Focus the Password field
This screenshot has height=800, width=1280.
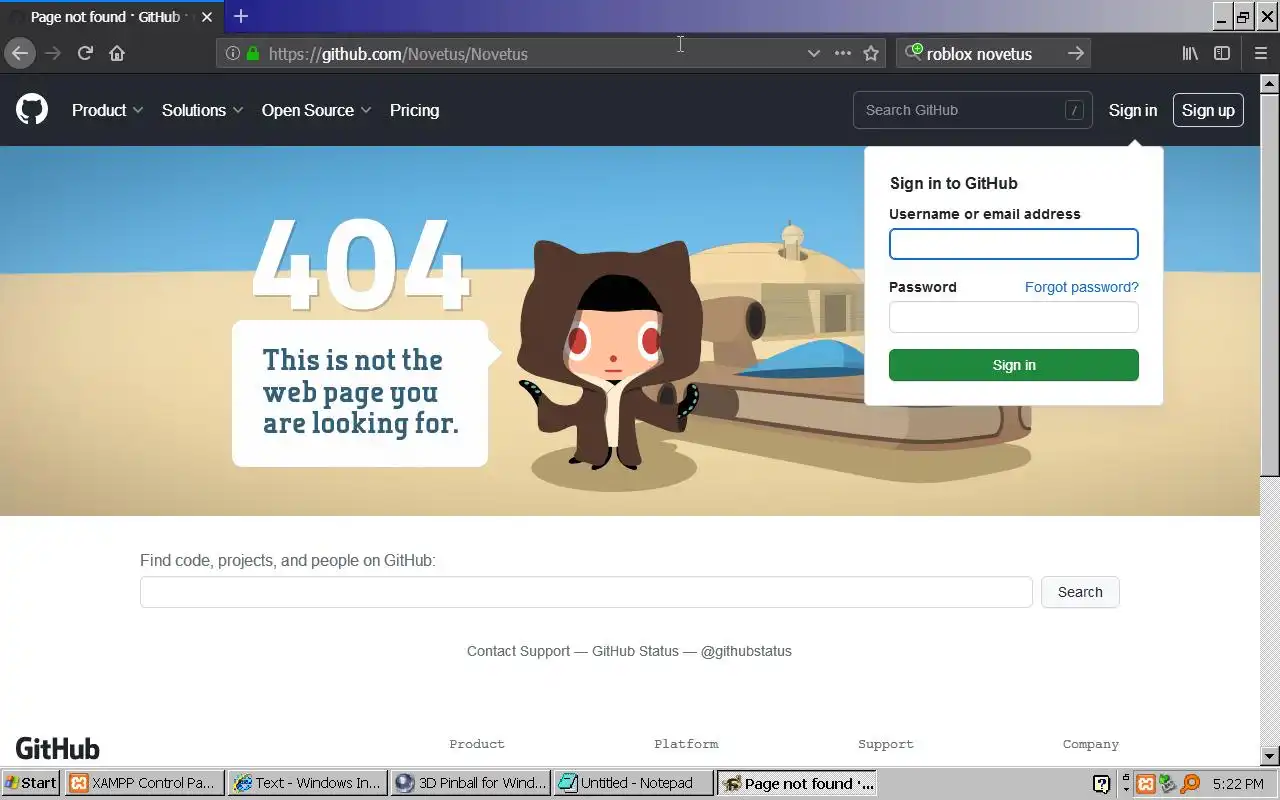[1013, 317]
